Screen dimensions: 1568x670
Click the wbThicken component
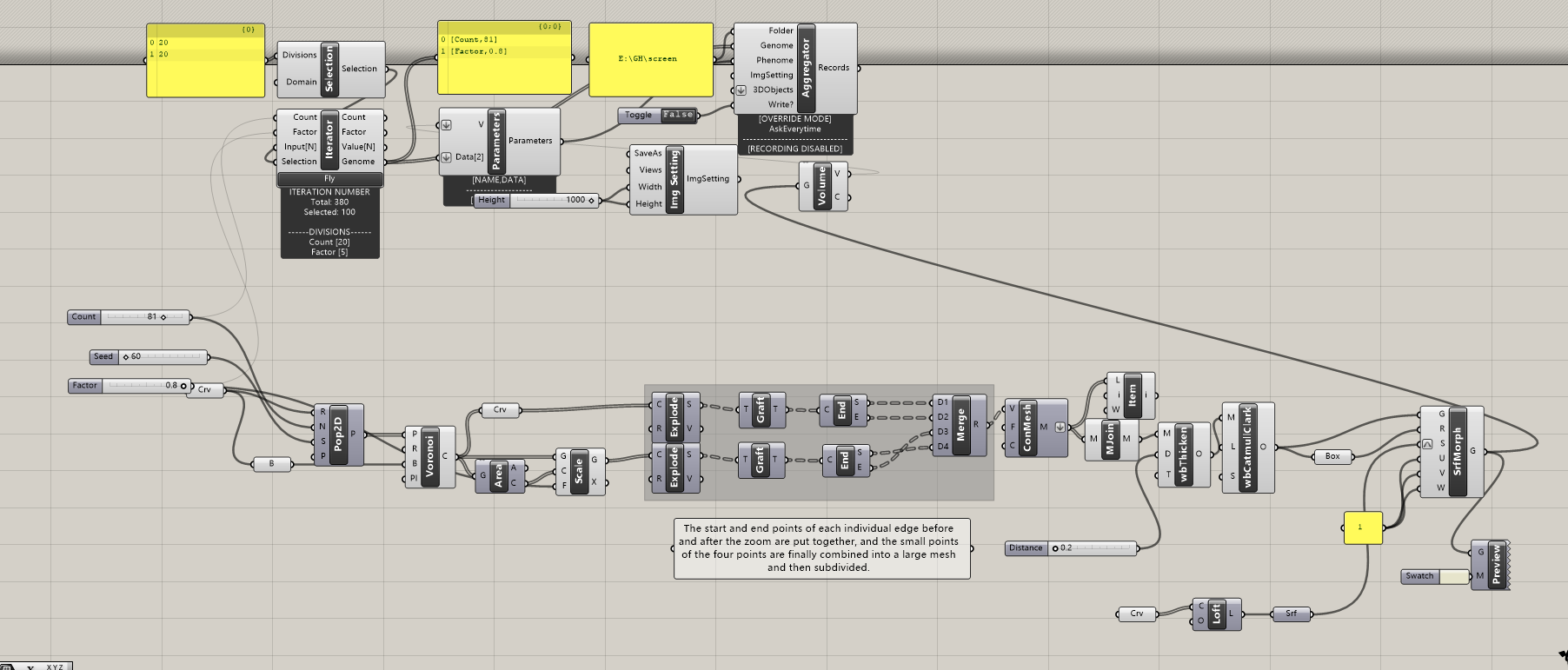click(x=1183, y=454)
